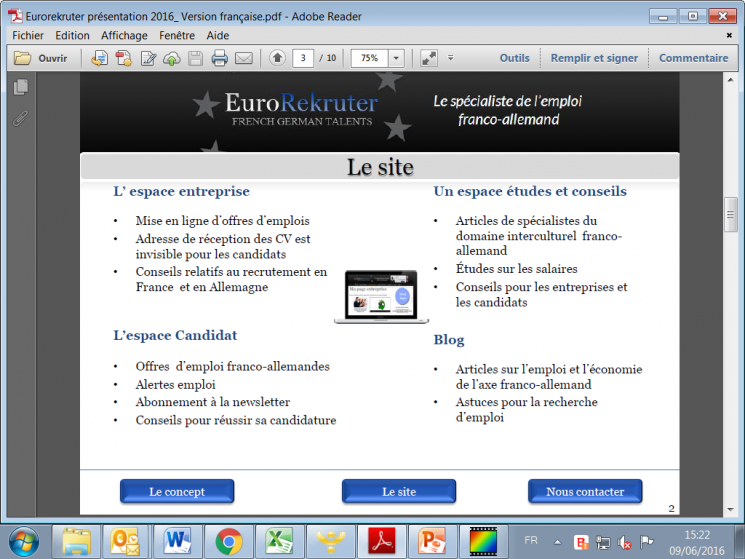Click the Alertes emploi bullet text
Viewport: 745px width, 559px height.
[x=175, y=385]
